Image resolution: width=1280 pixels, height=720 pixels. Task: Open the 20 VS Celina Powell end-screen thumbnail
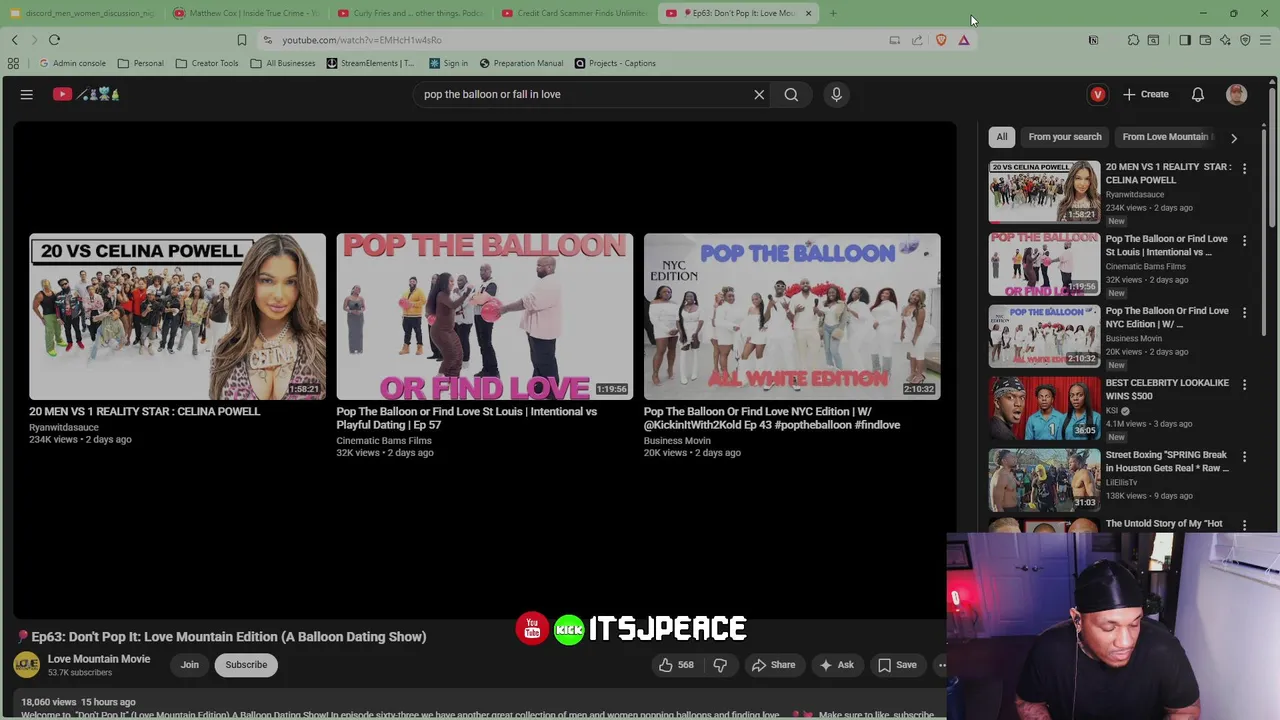(x=177, y=316)
